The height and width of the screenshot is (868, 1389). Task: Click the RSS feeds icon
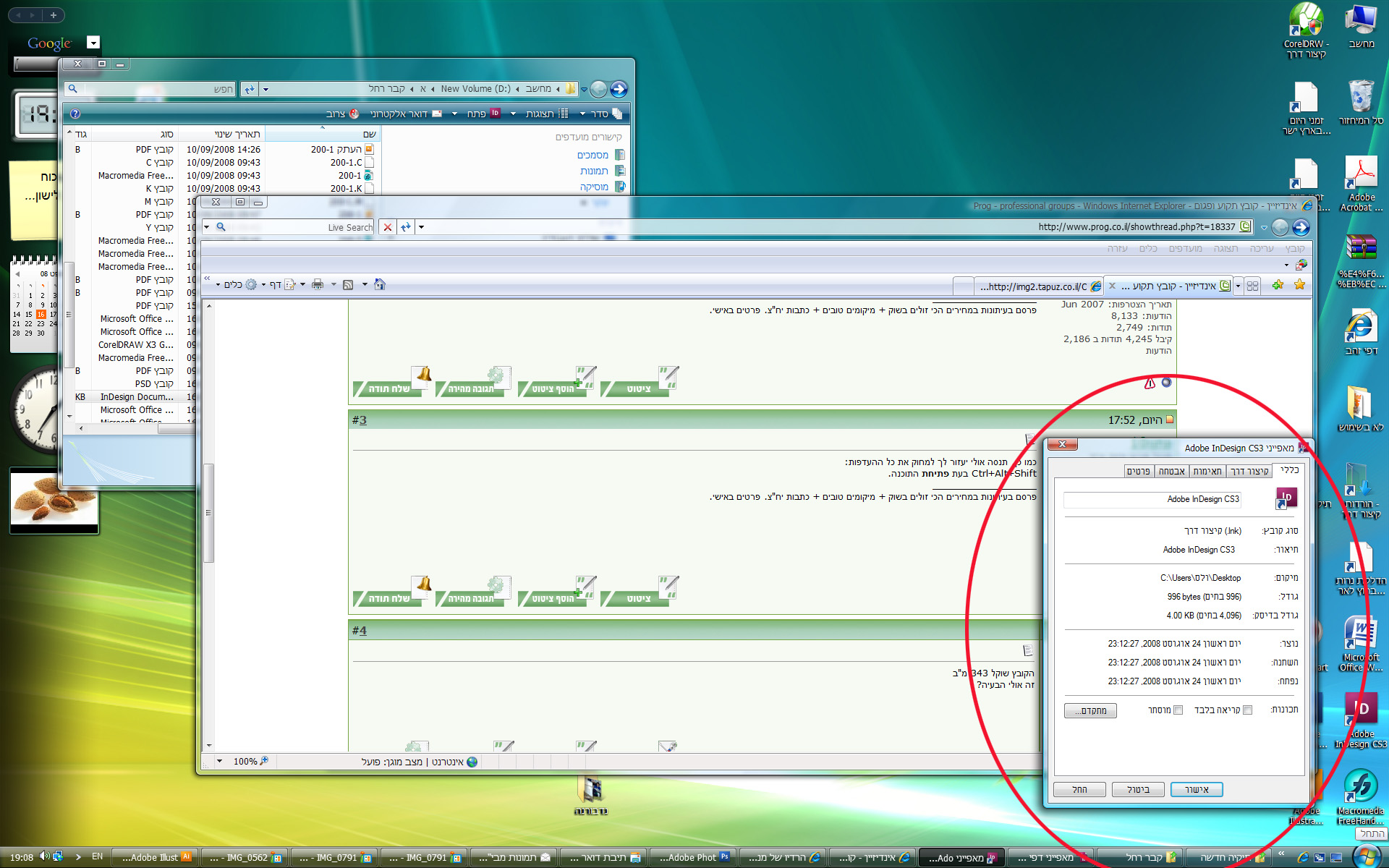(348, 284)
